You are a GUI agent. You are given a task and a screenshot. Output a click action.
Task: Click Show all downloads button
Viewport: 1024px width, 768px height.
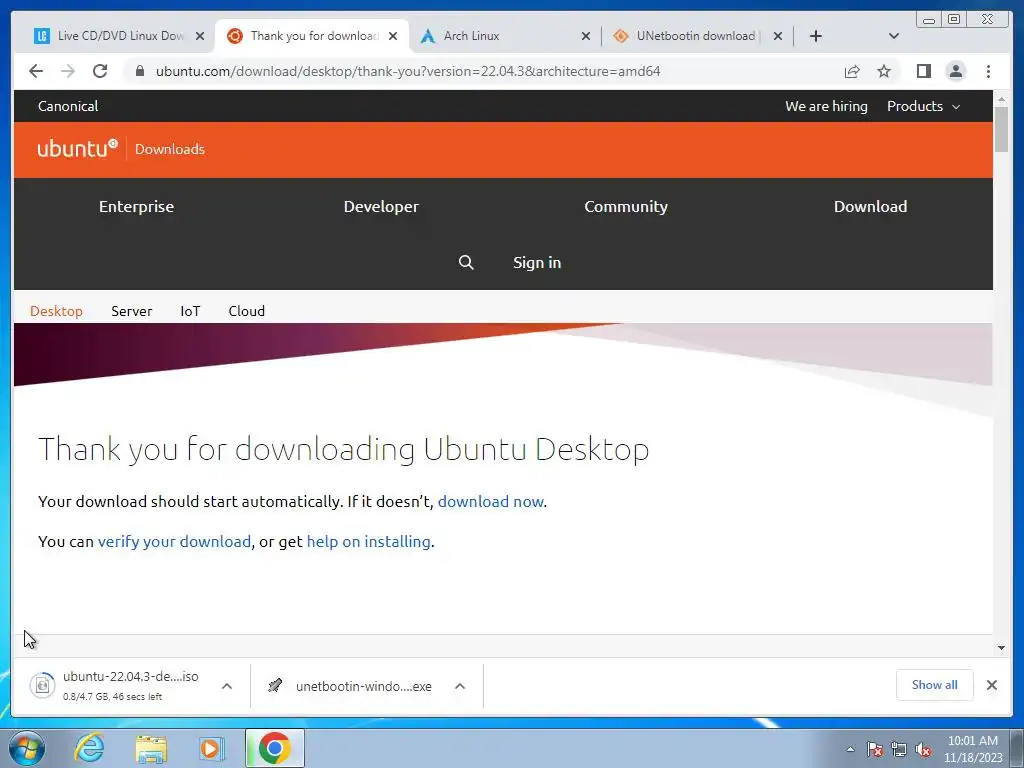(935, 684)
